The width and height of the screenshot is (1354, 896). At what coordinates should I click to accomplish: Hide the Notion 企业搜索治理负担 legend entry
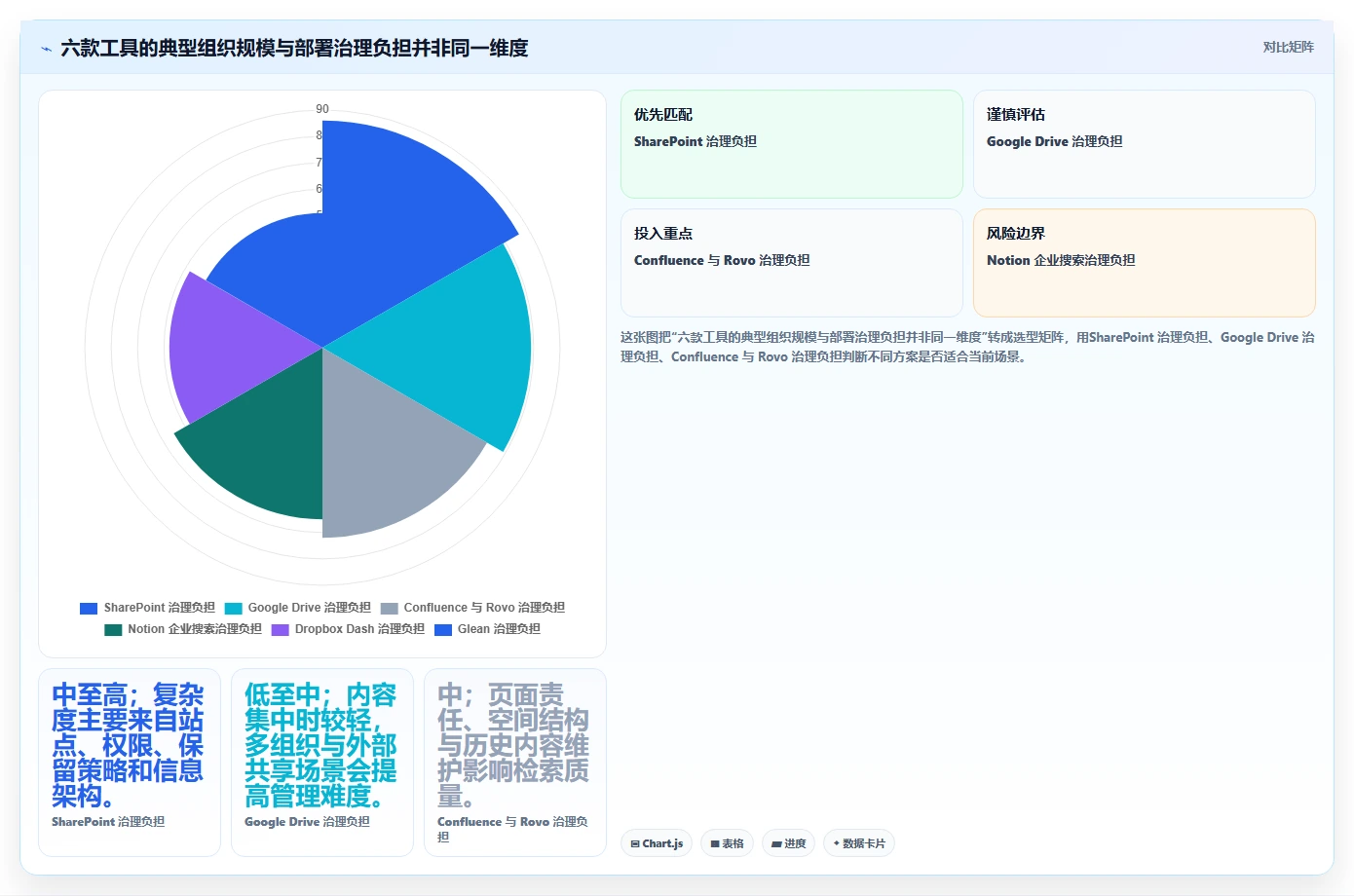182,629
